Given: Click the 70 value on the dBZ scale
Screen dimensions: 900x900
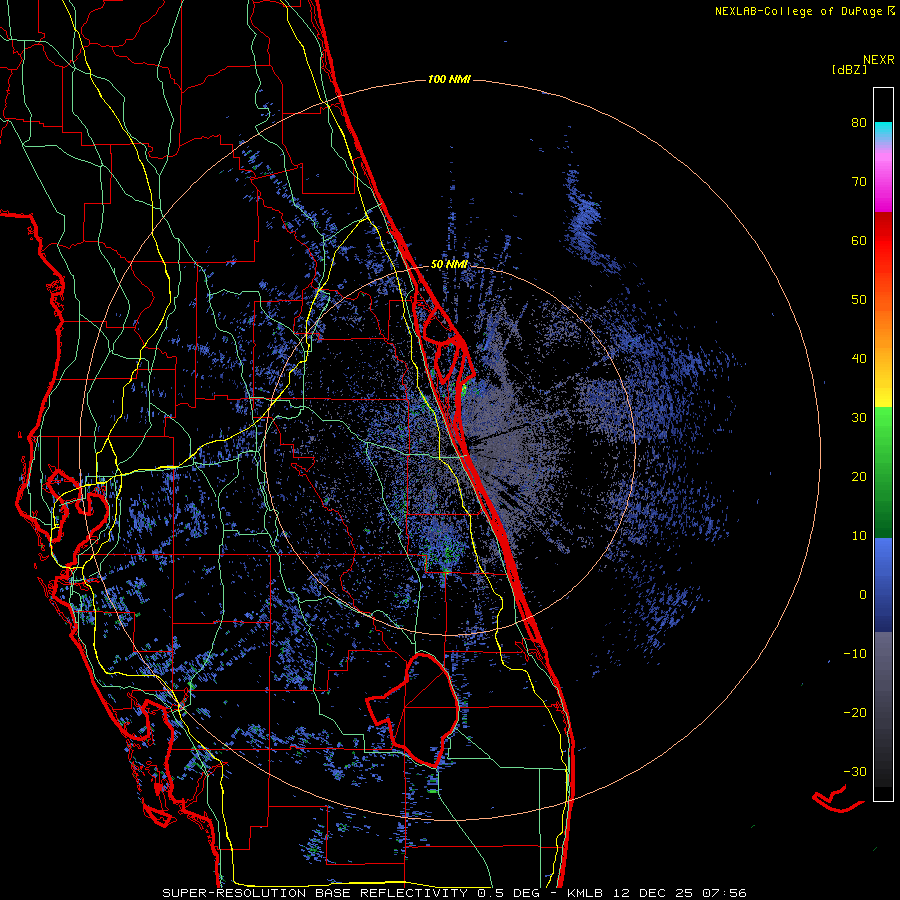Looking at the screenshot, I should pos(859,182).
